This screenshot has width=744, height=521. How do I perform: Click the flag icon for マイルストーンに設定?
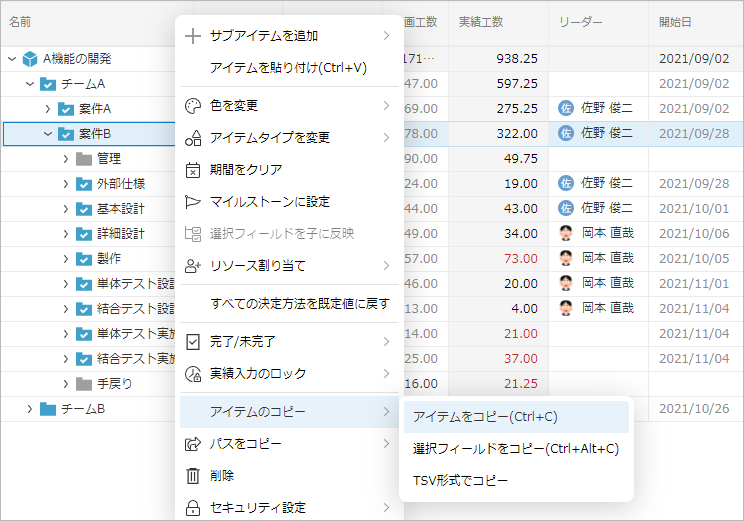point(194,202)
